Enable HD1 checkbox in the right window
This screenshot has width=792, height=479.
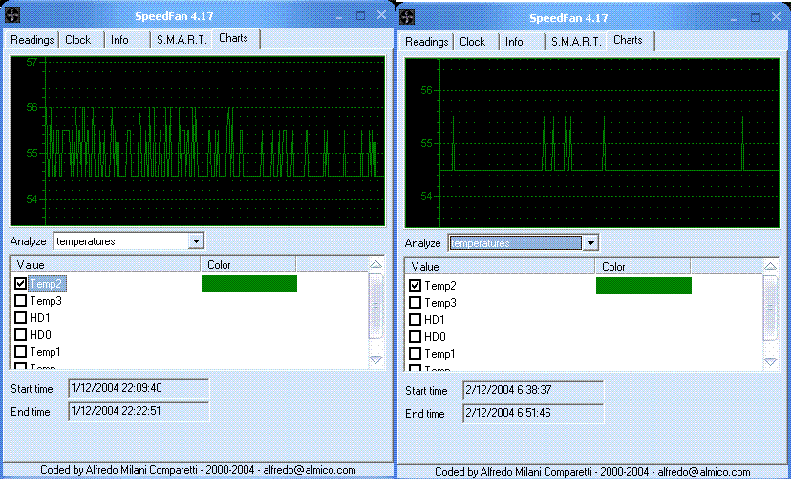pyautogui.click(x=415, y=320)
